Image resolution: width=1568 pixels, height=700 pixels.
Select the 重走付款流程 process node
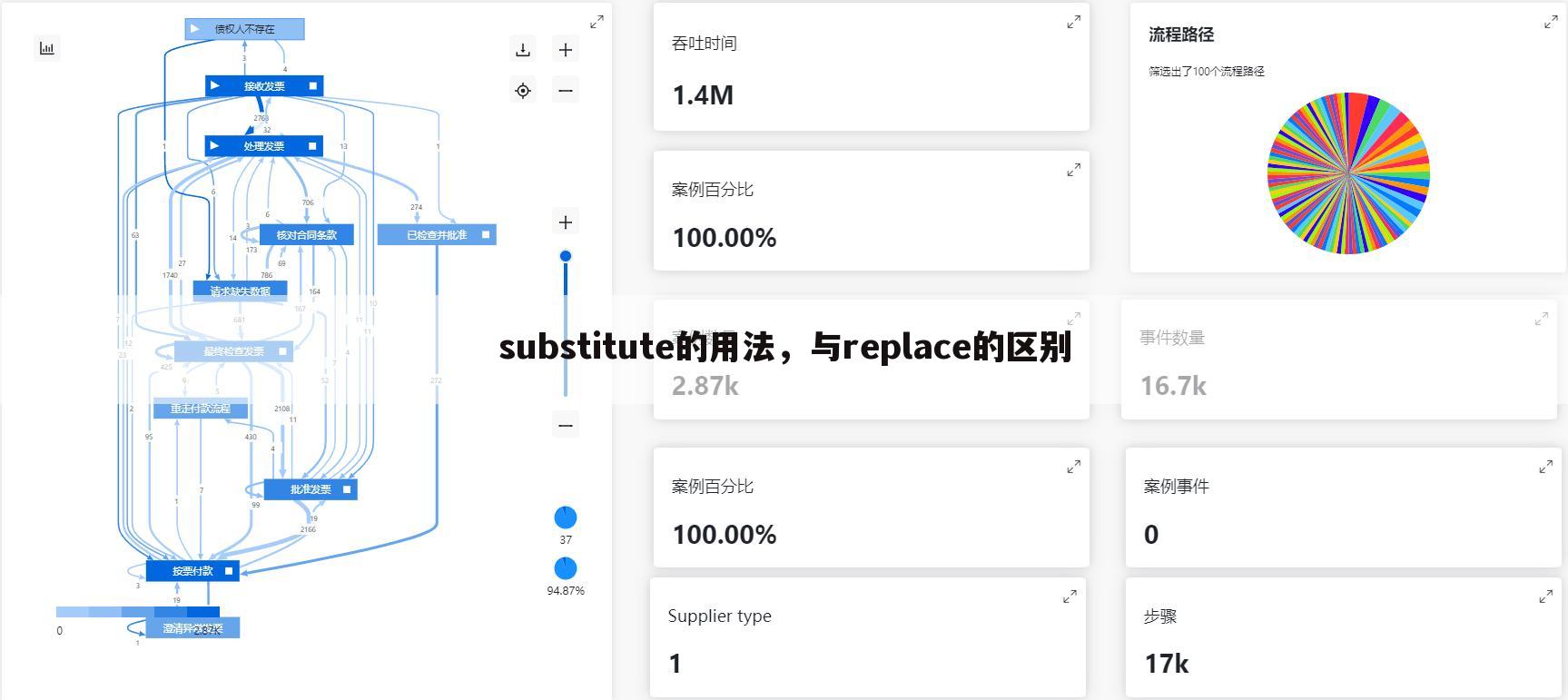pyautogui.click(x=201, y=409)
